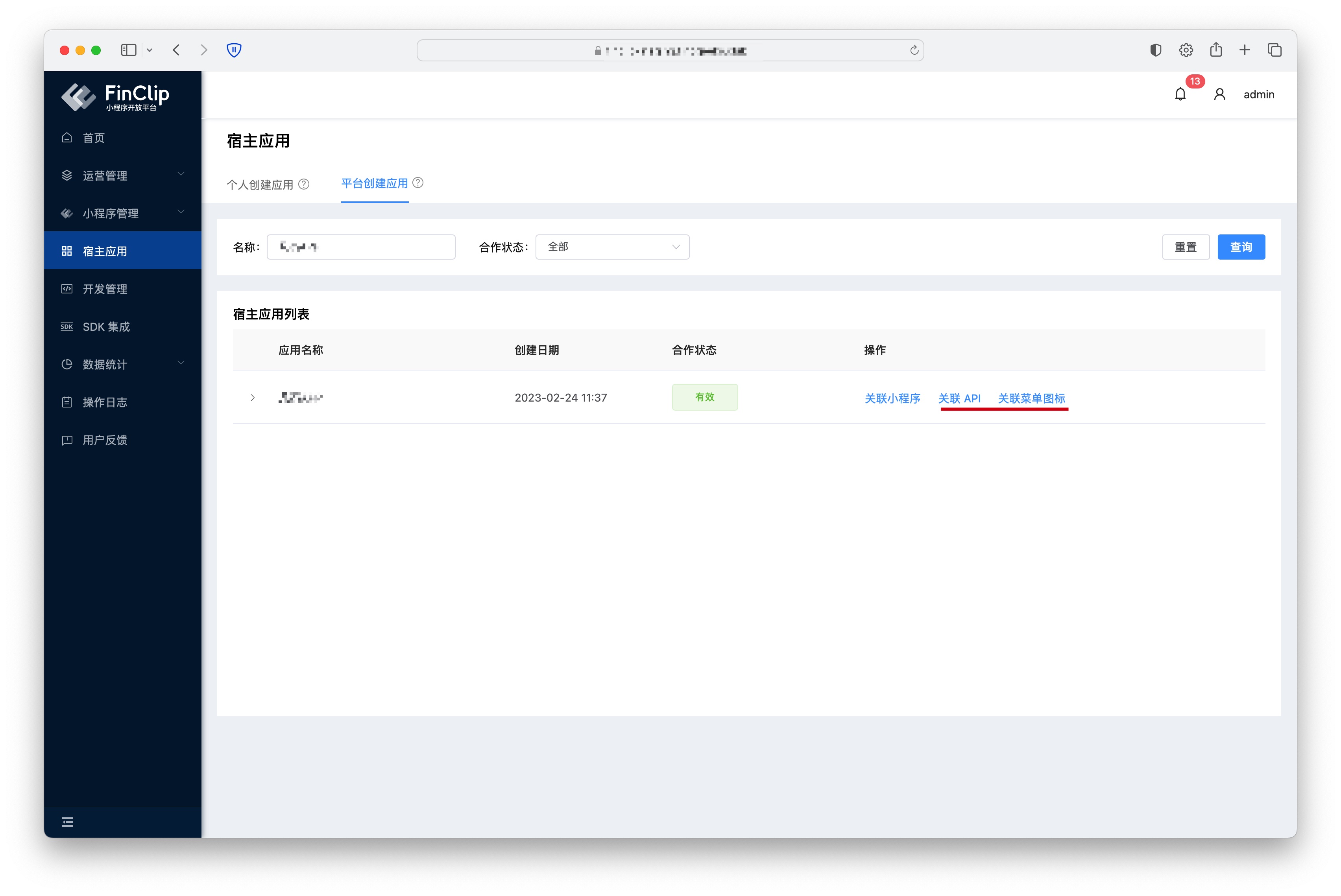The width and height of the screenshot is (1341, 896).
Task: Expand the application row in the table
Action: (x=252, y=398)
